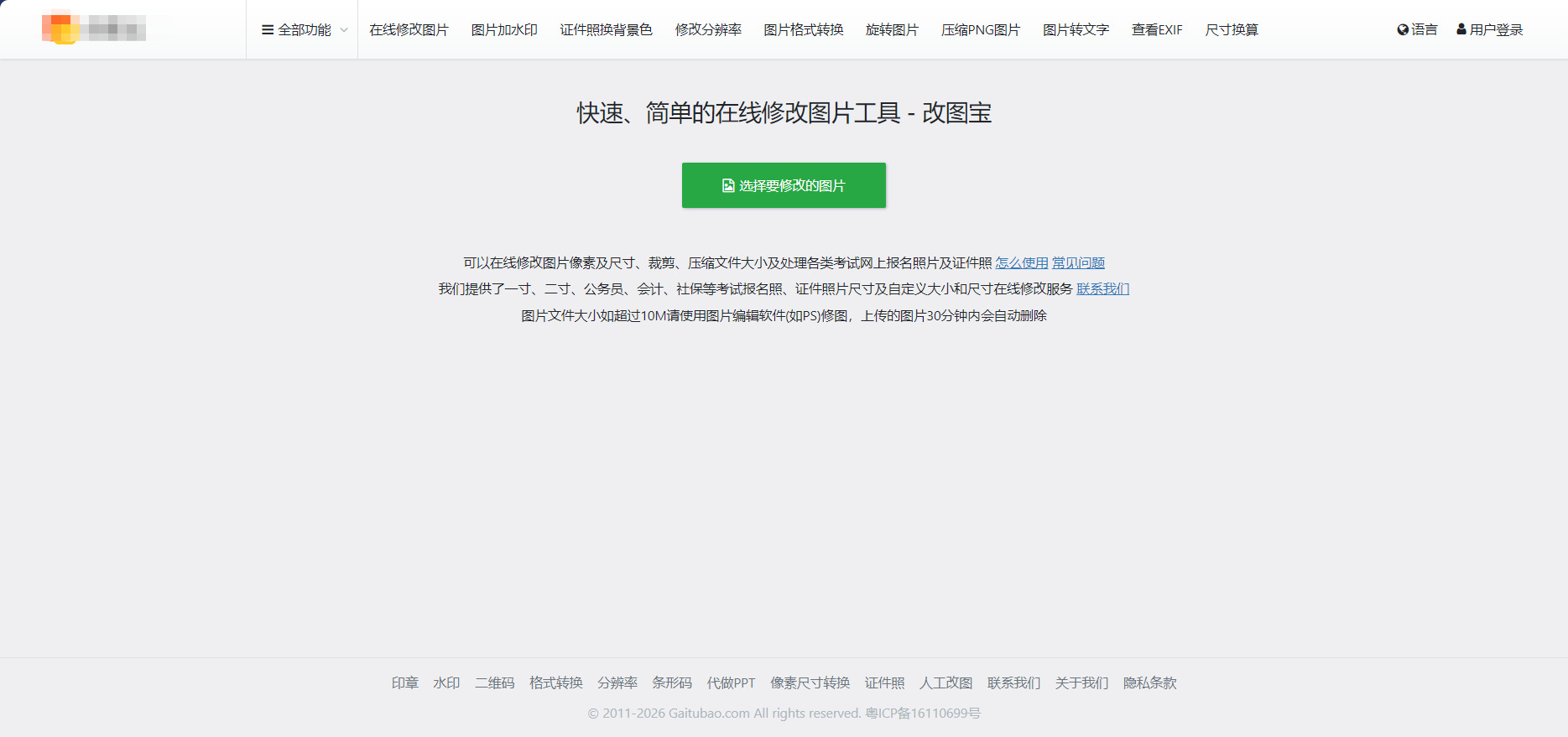Open 水印 link in footer
The height and width of the screenshot is (737, 1568).
446,683
